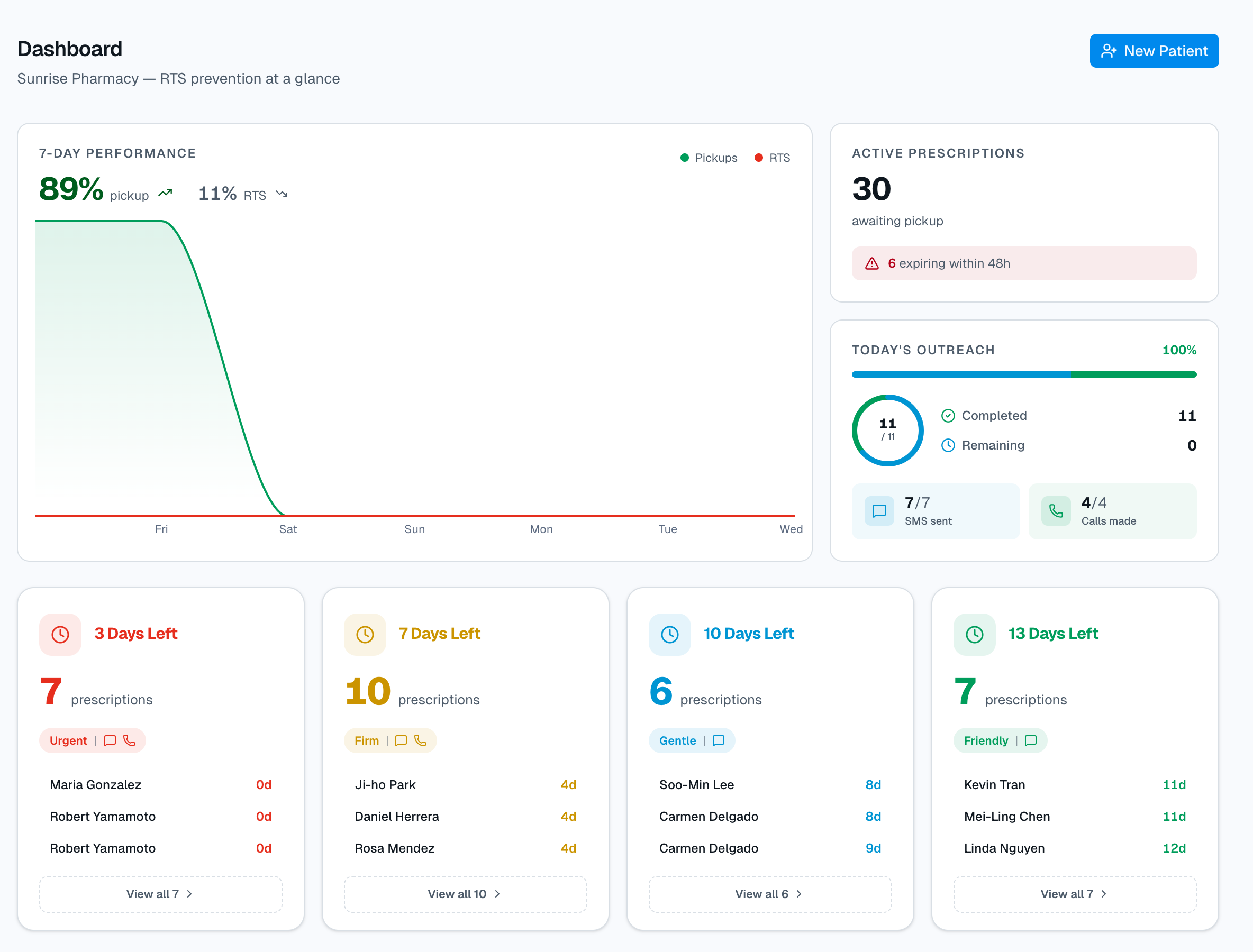
Task: Expand the View all 6 list in Gentle card
Action: 769,894
